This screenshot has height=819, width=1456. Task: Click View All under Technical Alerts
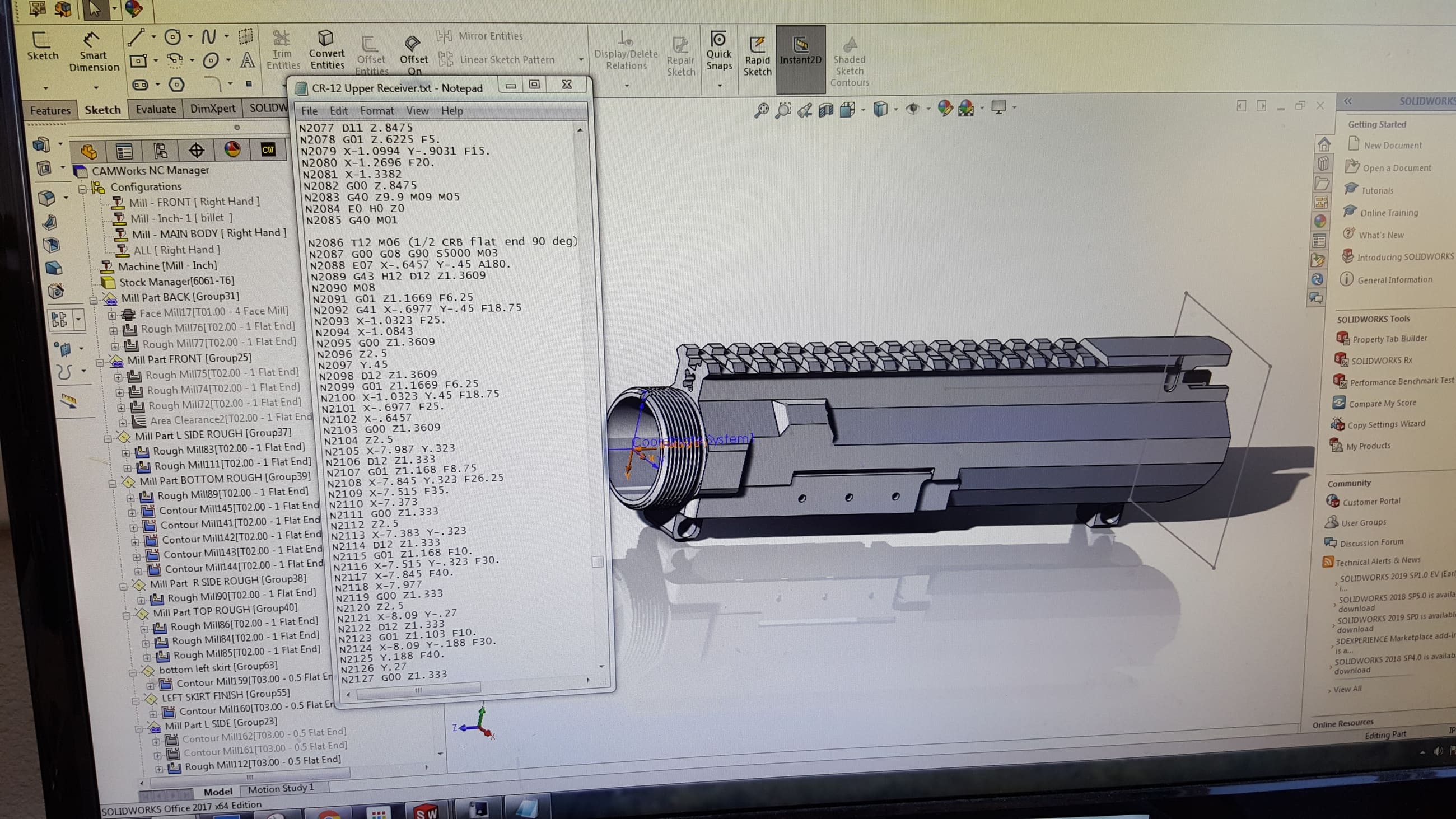coord(1350,689)
